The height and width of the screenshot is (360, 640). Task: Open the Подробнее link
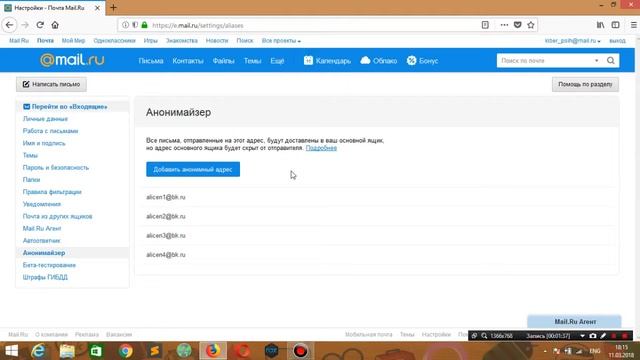pos(321,148)
